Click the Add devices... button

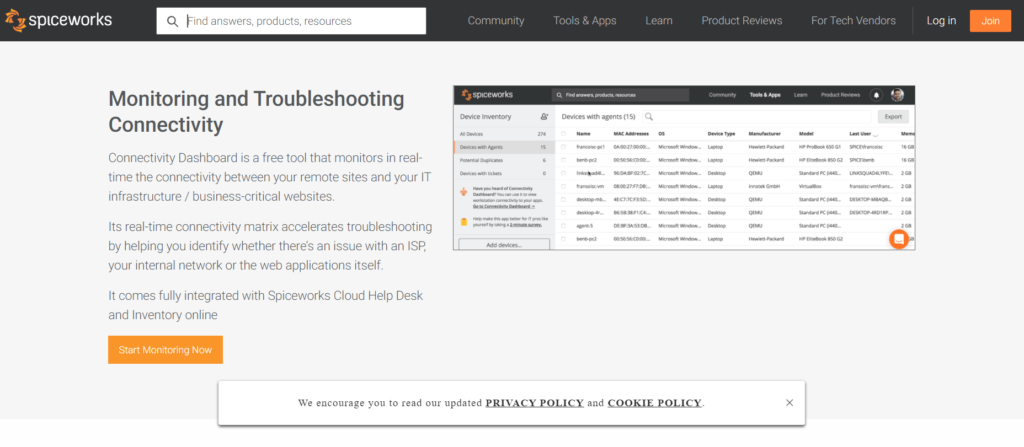(504, 244)
